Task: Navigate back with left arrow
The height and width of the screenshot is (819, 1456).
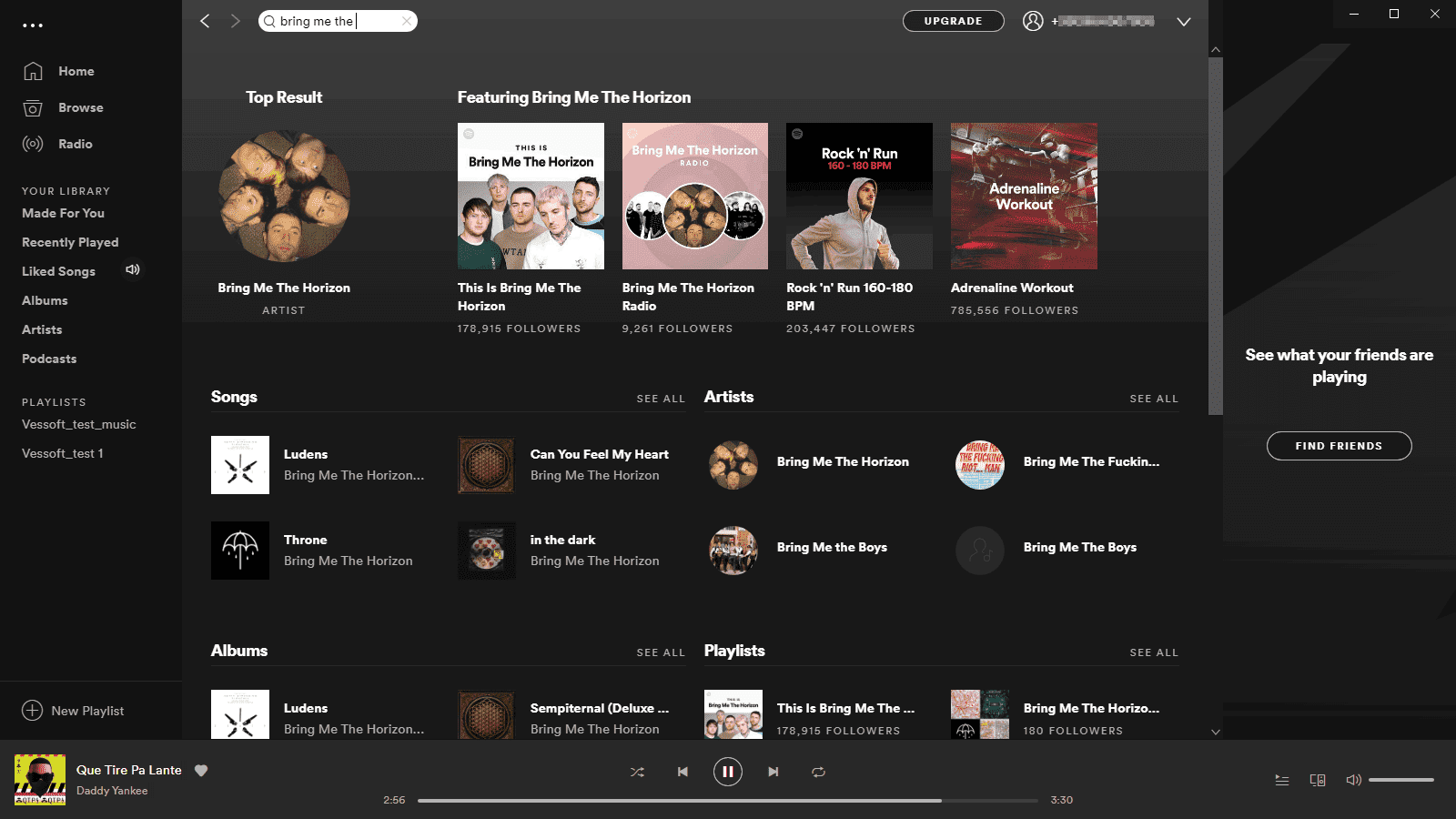Action: (205, 21)
